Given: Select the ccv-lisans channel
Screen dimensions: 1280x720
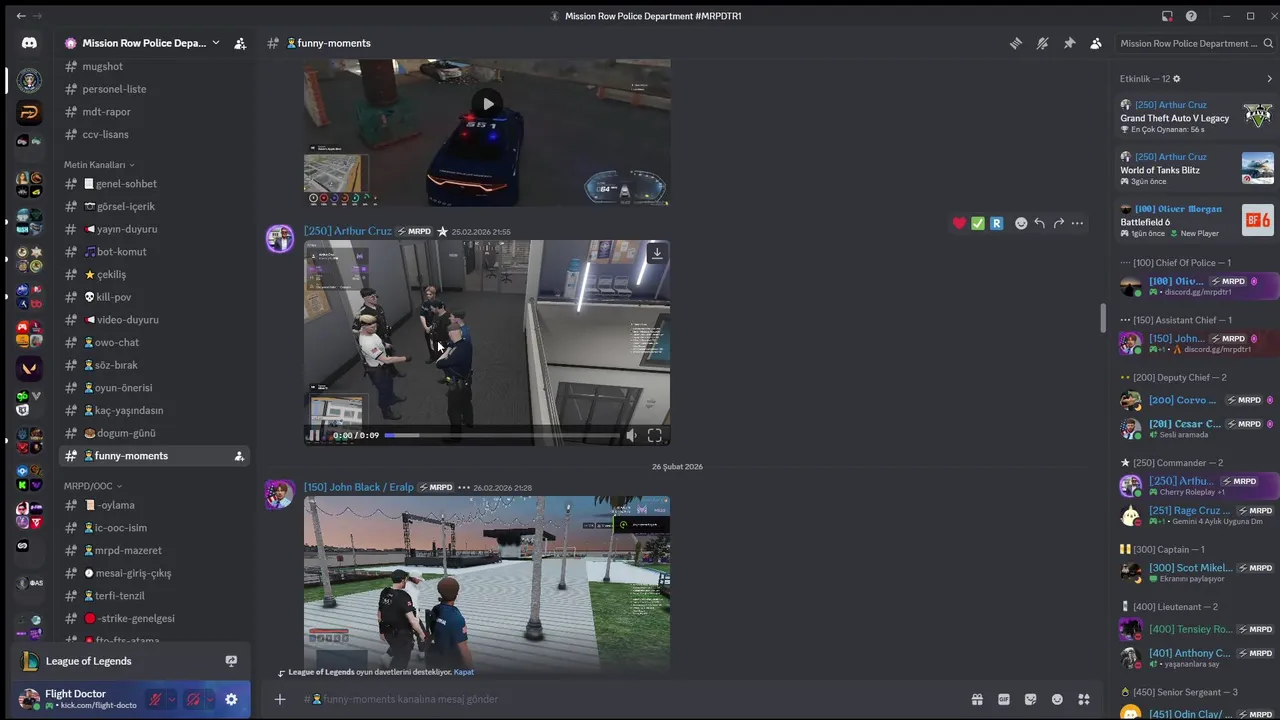Looking at the screenshot, I should tap(155, 134).
